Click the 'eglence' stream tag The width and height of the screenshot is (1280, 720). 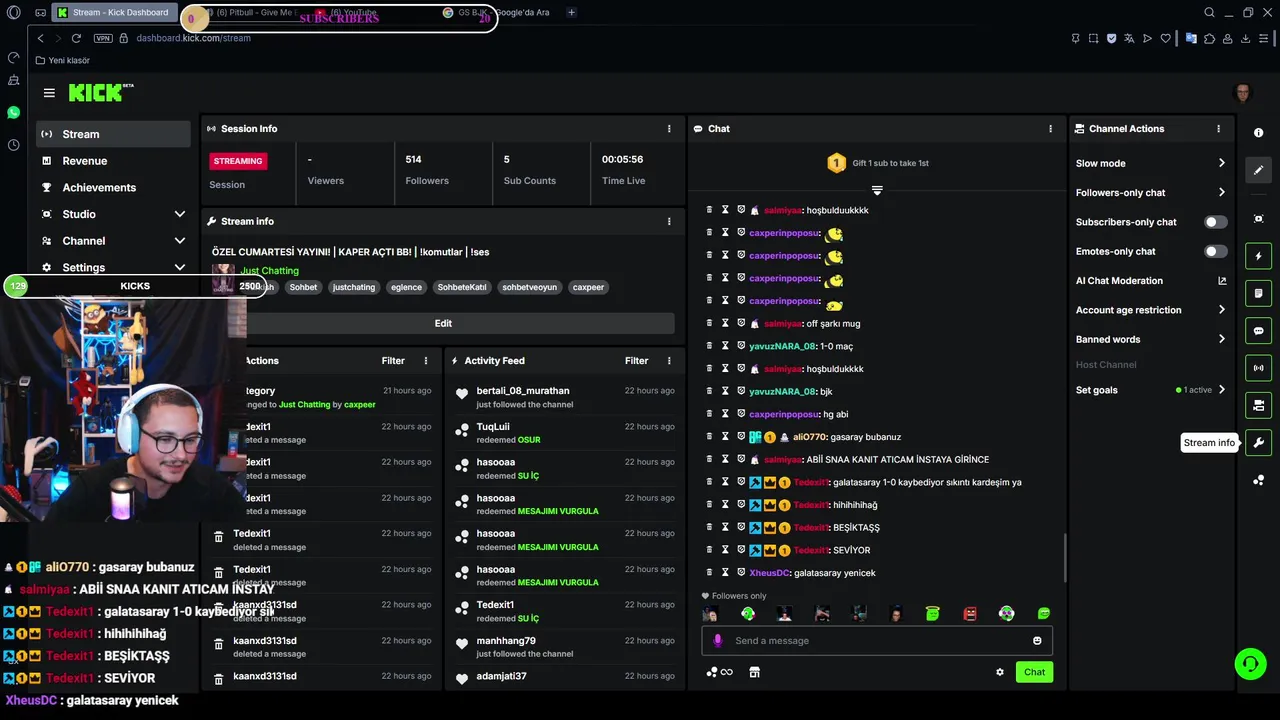point(406,287)
